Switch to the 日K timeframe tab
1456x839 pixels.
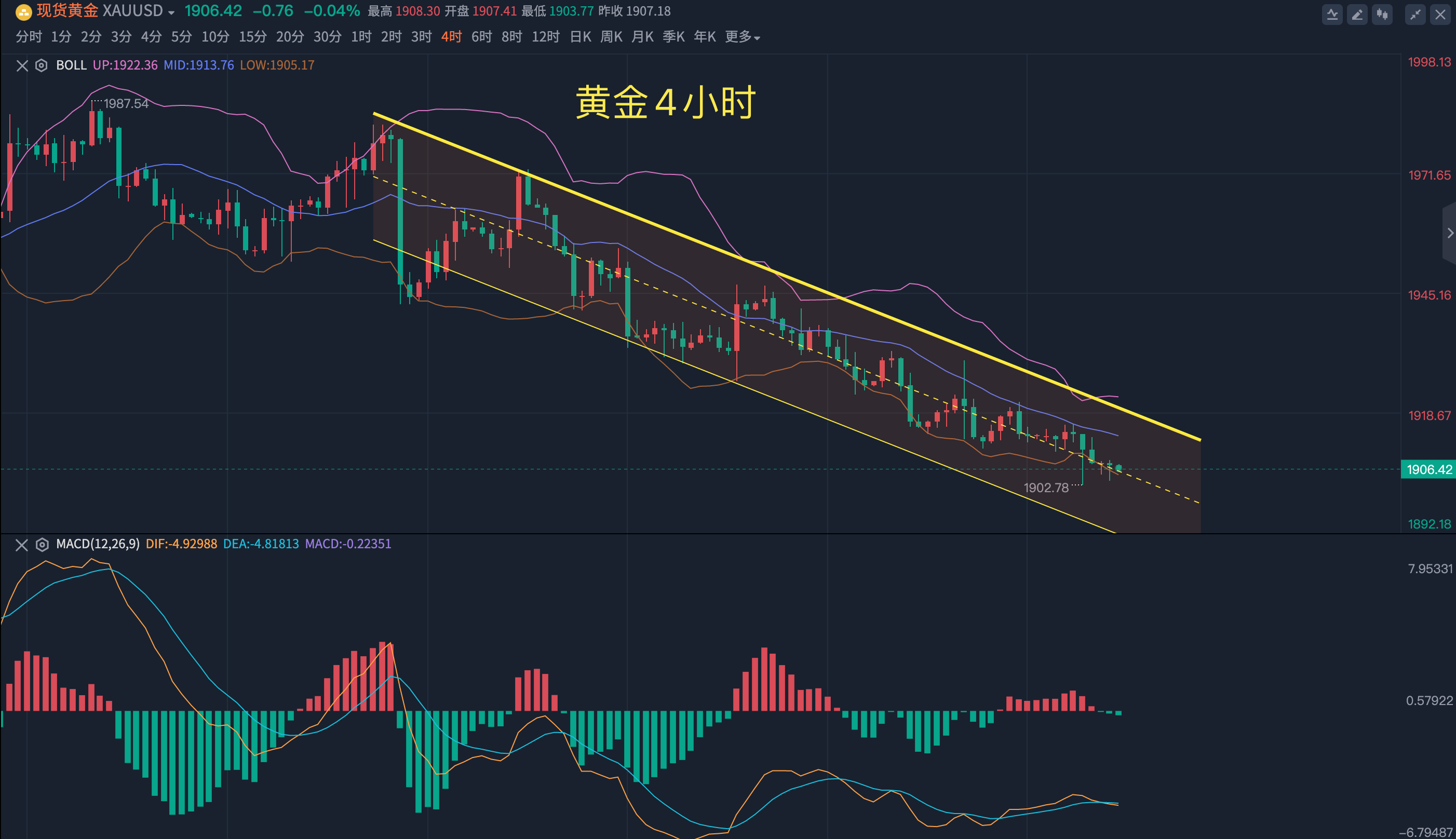pyautogui.click(x=580, y=37)
